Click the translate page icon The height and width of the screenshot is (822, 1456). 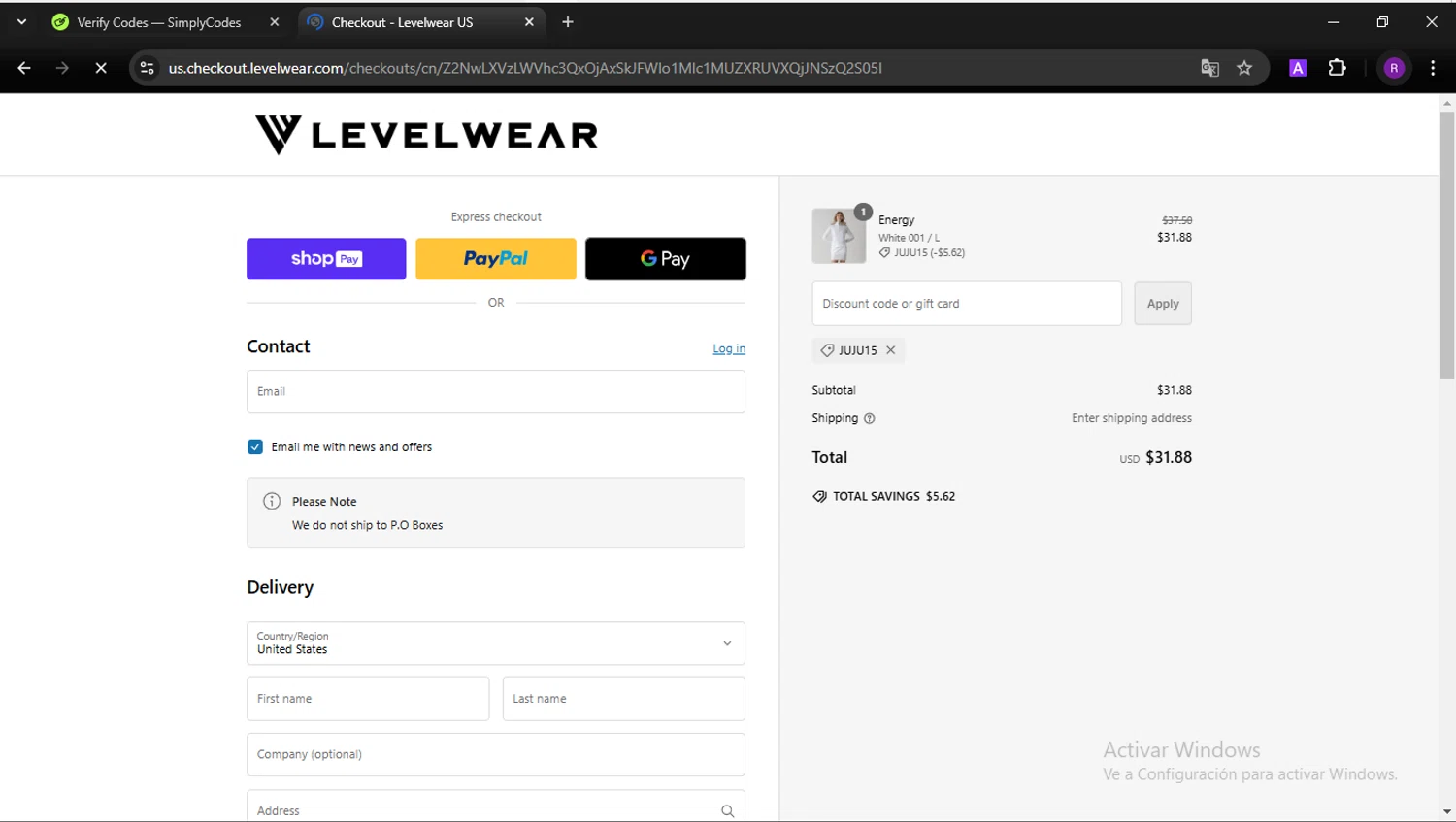(1209, 68)
